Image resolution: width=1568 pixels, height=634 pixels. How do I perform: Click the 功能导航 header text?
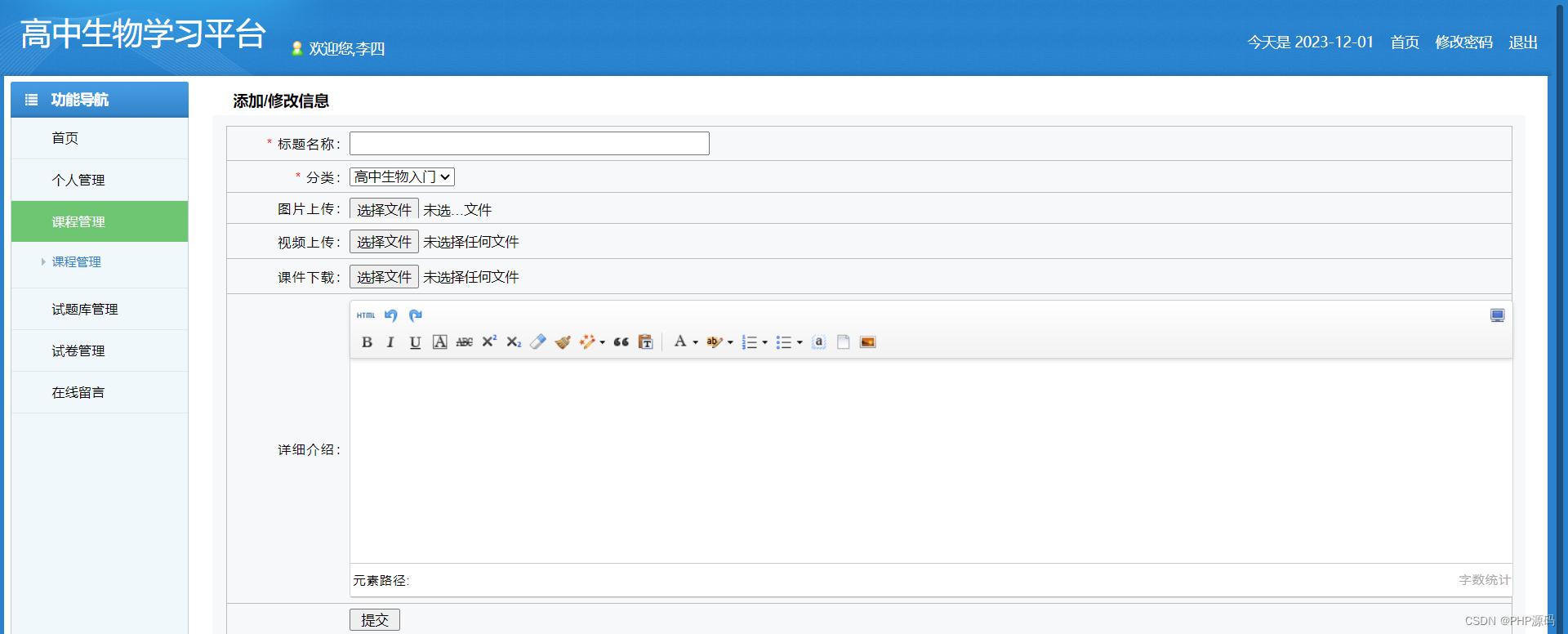[79, 100]
